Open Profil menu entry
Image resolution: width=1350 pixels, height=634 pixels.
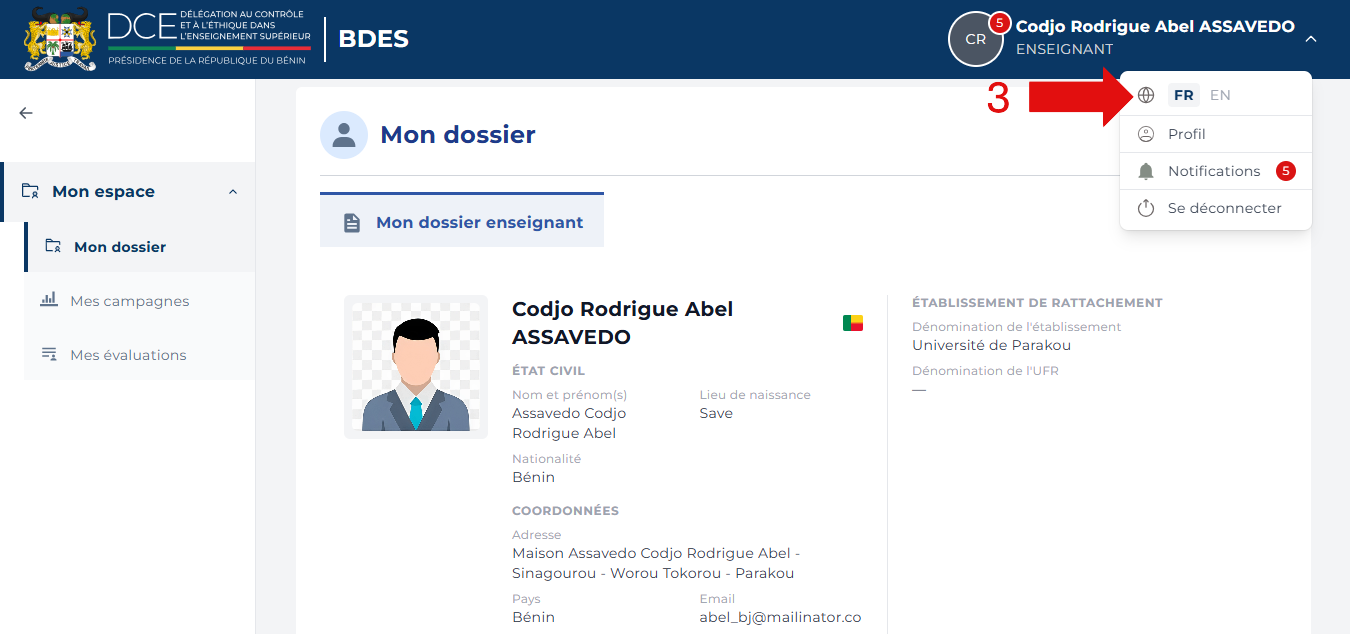pyautogui.click(x=1215, y=134)
